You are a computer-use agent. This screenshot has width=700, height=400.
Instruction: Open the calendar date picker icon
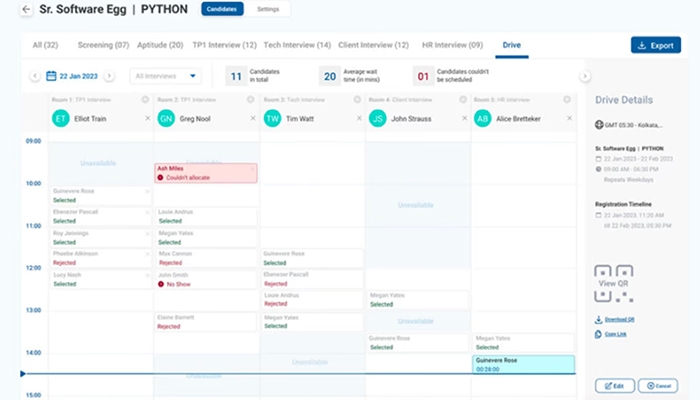click(49, 76)
